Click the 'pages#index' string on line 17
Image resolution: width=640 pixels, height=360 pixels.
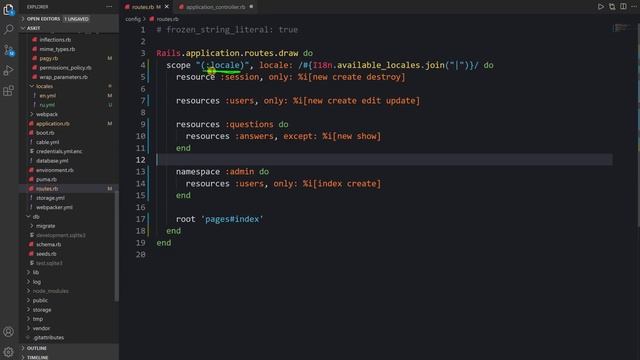coord(232,219)
